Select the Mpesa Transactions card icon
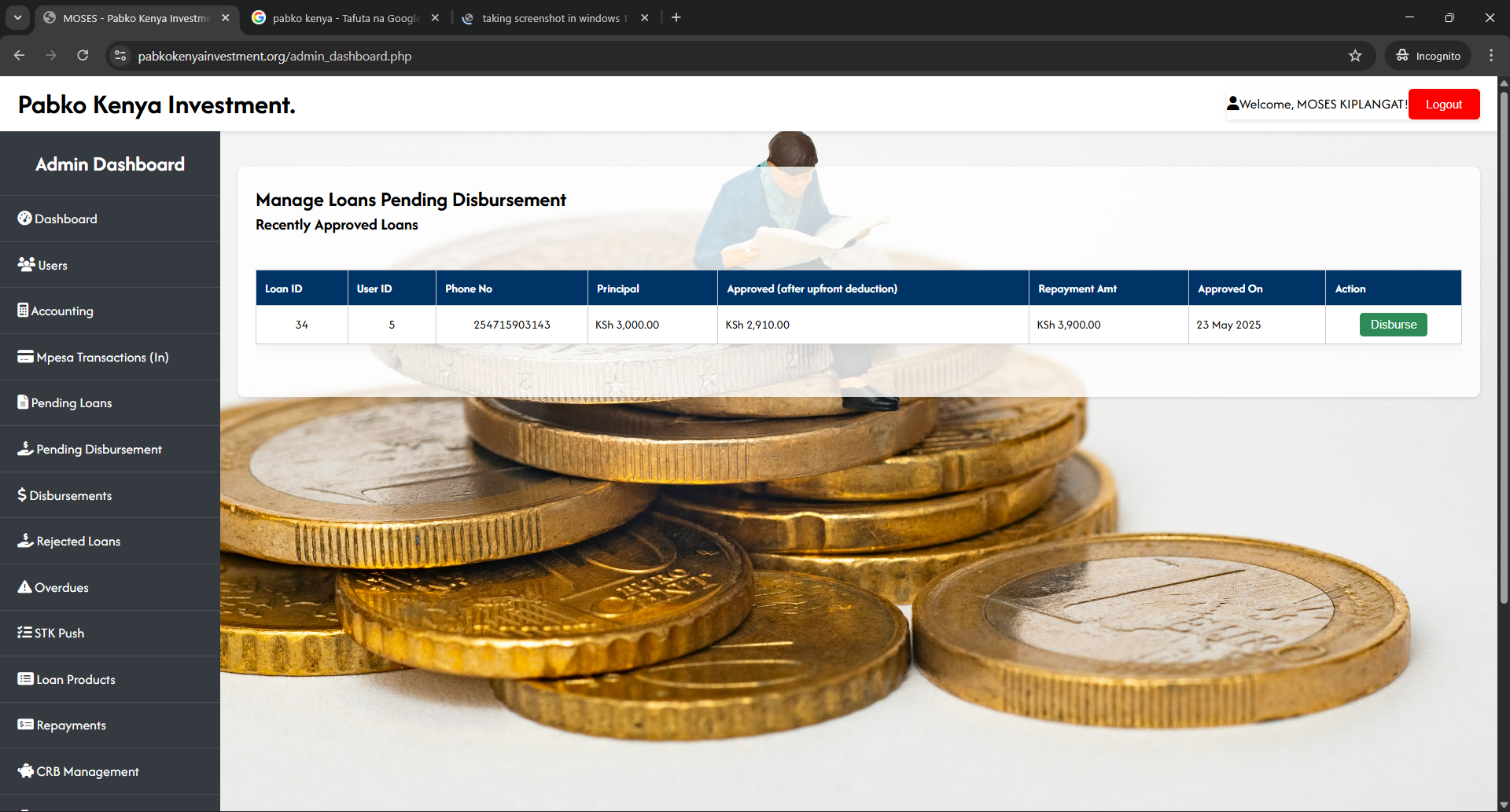The height and width of the screenshot is (812, 1510). [x=25, y=357]
